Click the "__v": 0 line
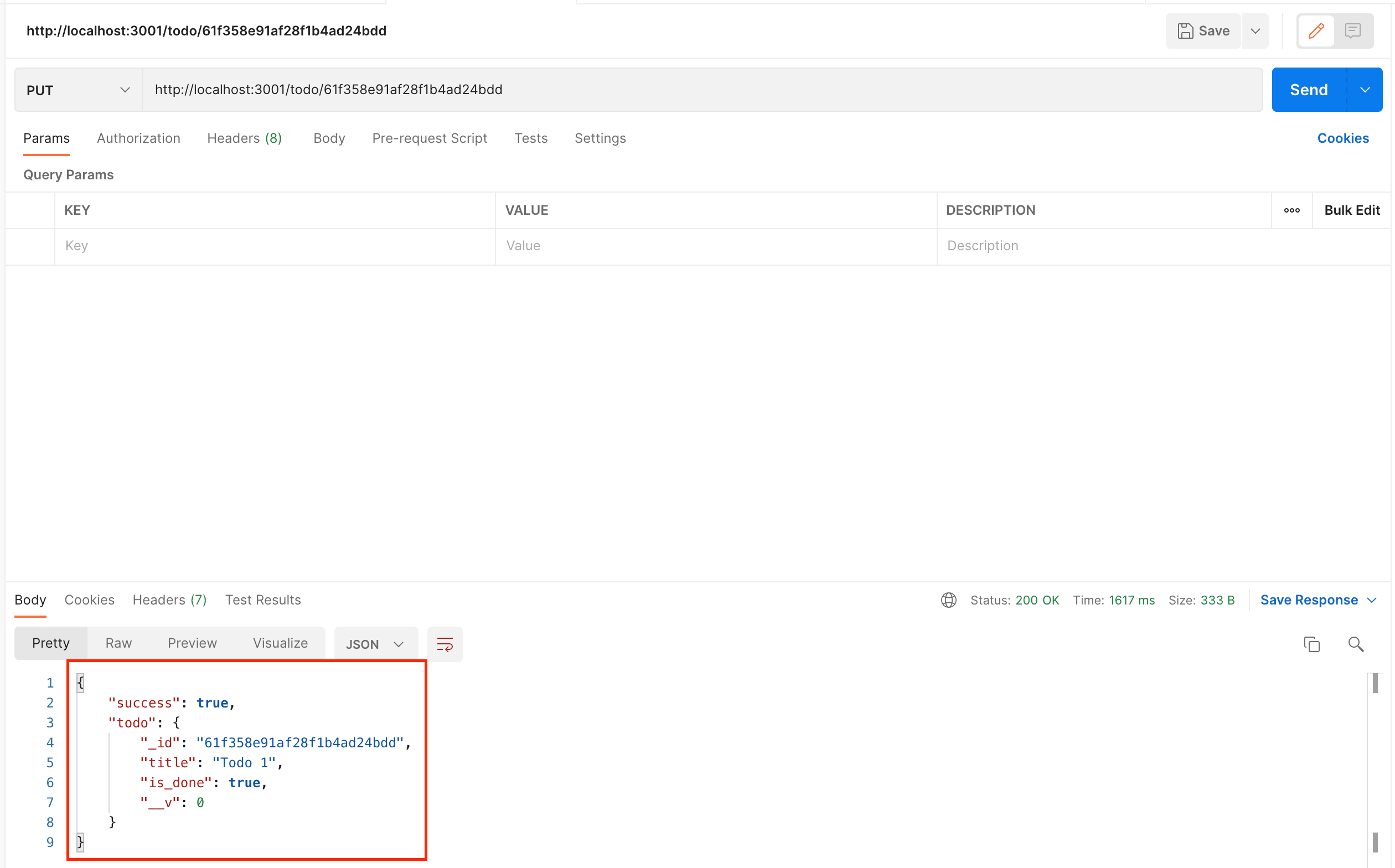The height and width of the screenshot is (868, 1395). 172,803
